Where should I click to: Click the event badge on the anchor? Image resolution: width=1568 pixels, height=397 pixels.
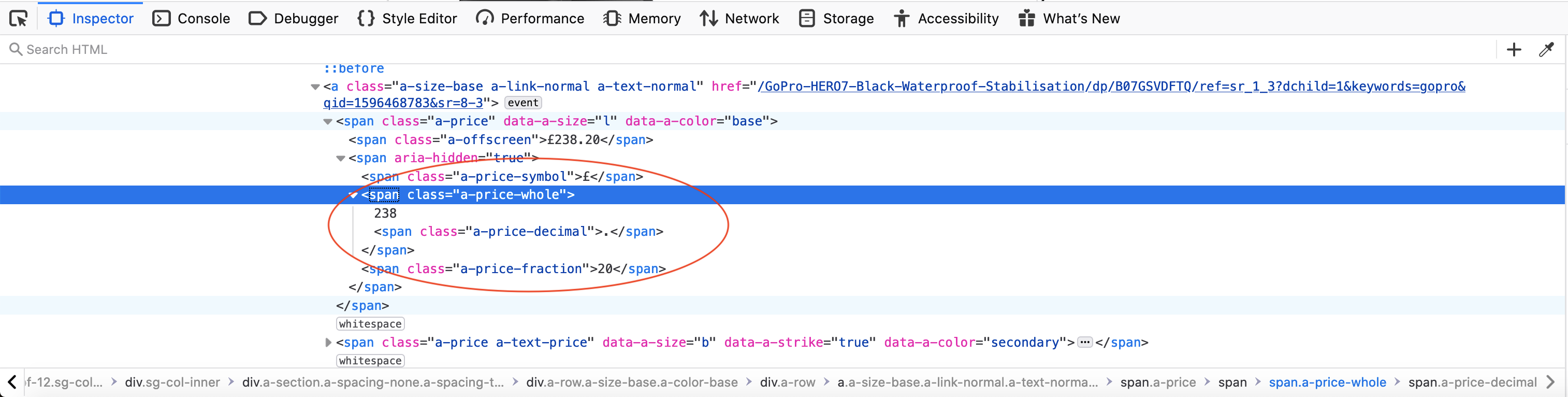523,103
